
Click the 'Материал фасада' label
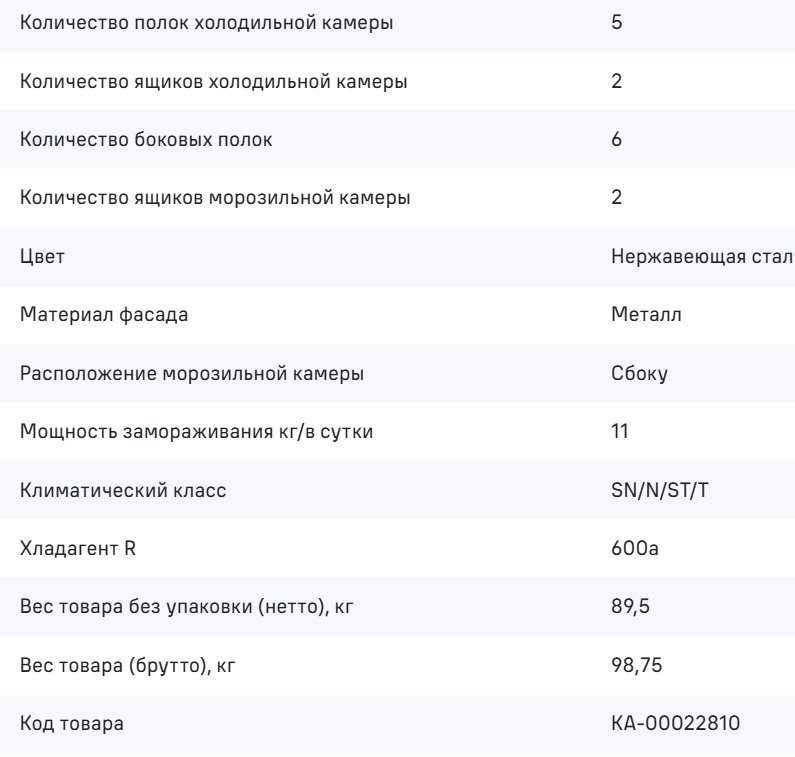click(x=104, y=315)
